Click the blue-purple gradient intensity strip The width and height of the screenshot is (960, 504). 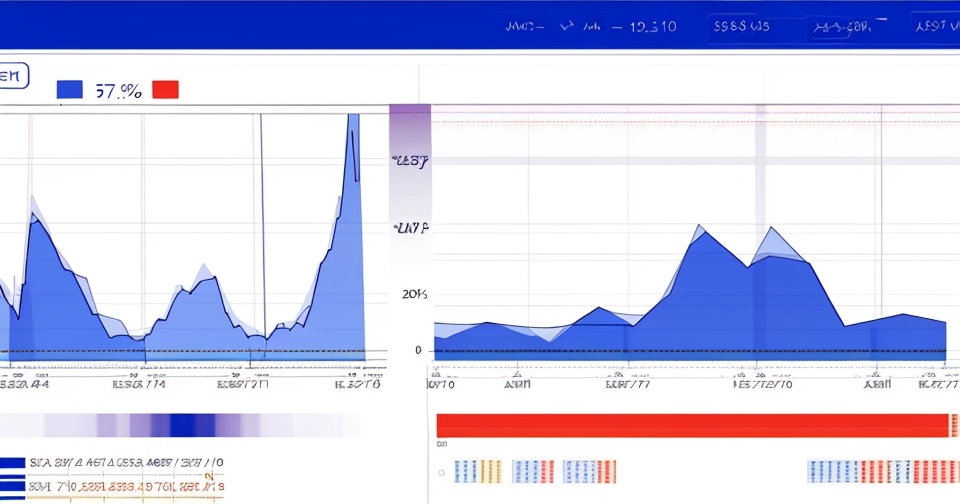pyautogui.click(x=181, y=425)
